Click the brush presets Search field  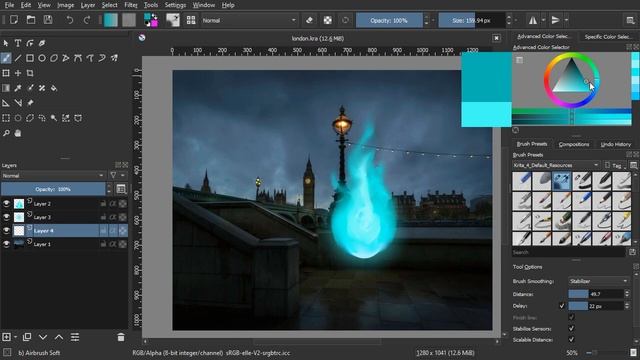pyautogui.click(x=569, y=252)
